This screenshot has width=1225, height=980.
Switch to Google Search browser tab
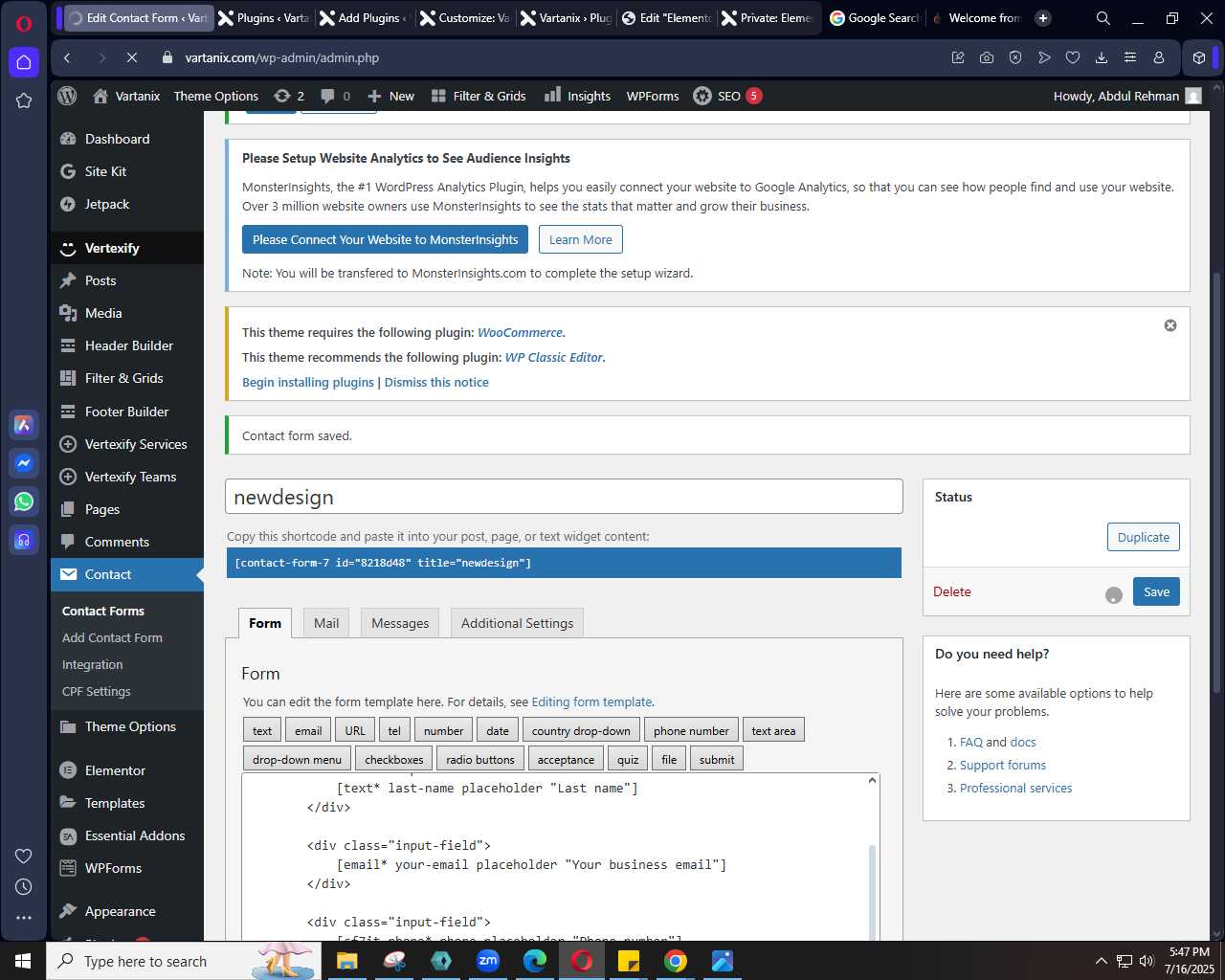click(x=874, y=17)
